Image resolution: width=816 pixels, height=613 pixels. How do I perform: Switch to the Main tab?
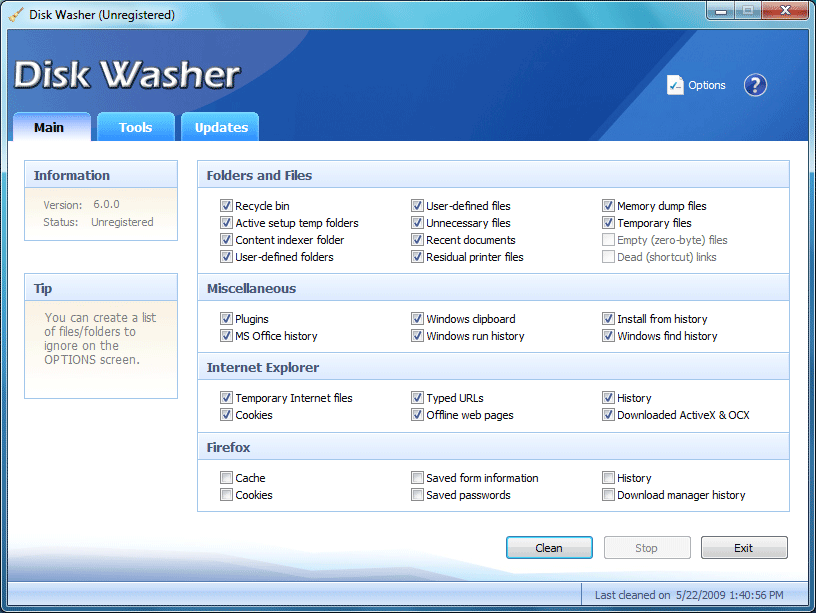tap(52, 127)
